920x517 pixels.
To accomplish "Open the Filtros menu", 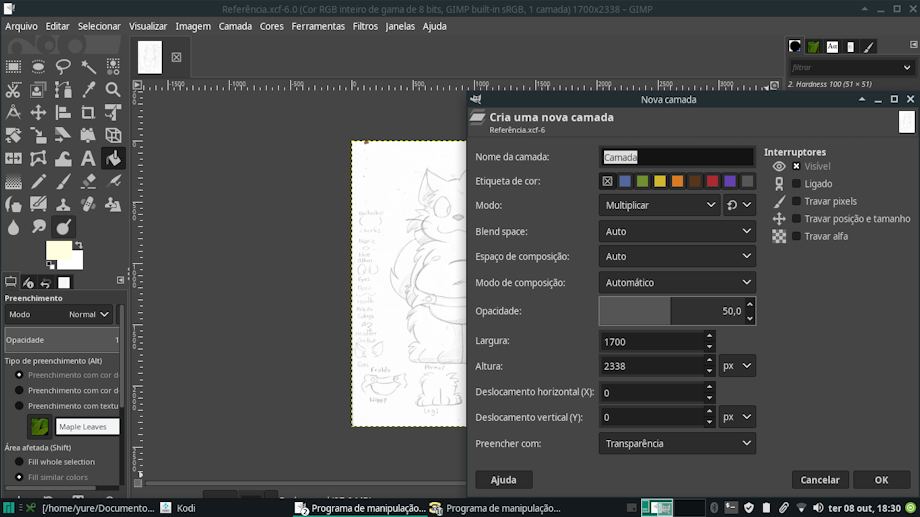I will click(365, 26).
